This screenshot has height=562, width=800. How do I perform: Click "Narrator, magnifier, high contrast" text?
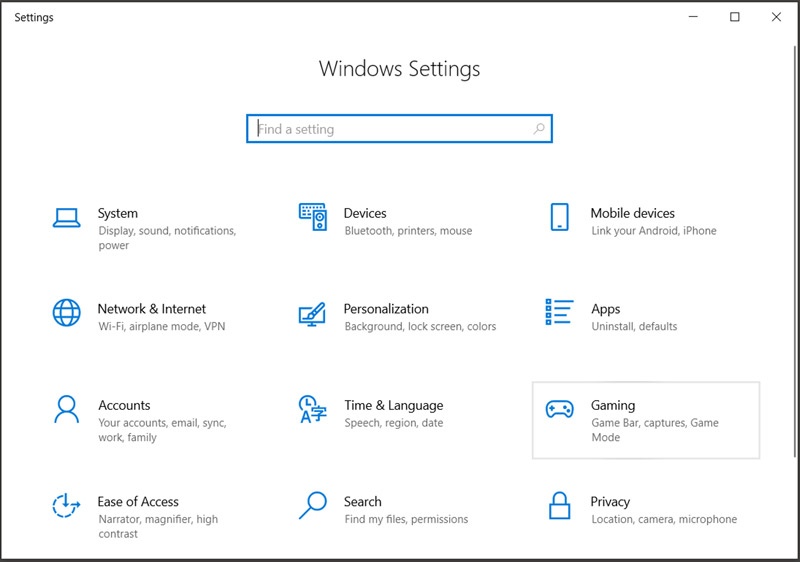point(158,526)
